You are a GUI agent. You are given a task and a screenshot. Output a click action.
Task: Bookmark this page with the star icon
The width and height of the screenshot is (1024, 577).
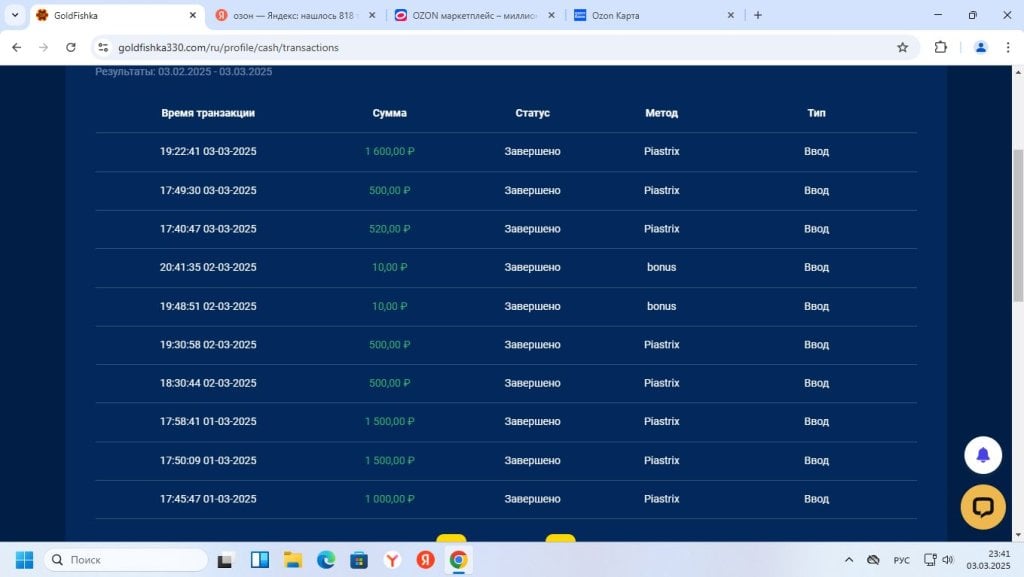tap(903, 47)
